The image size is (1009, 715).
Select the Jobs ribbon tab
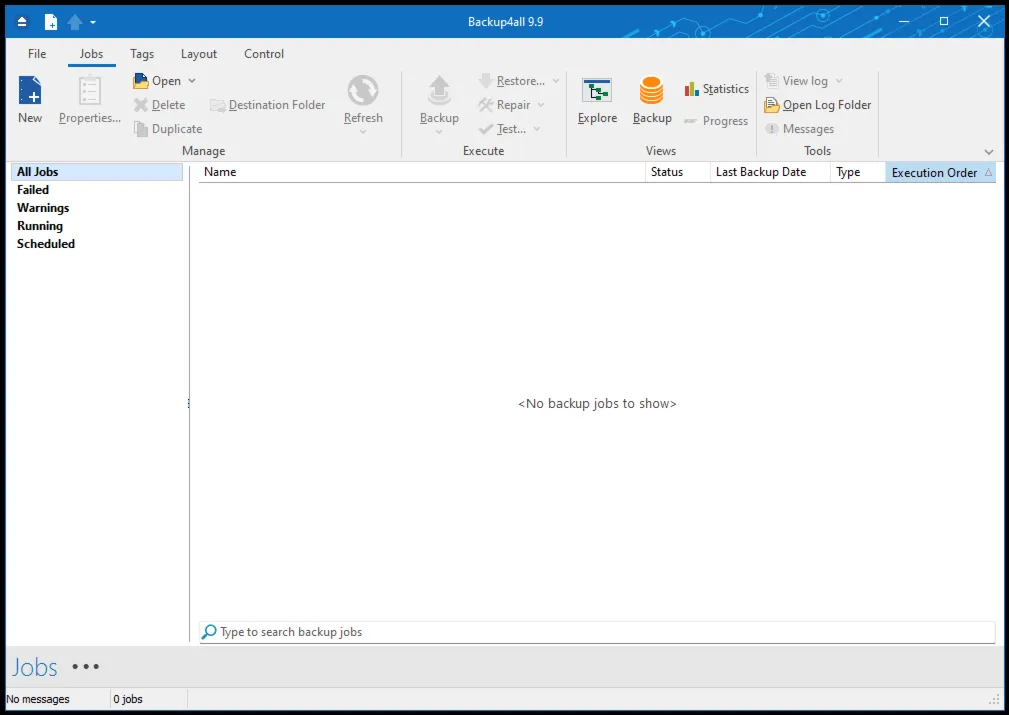pyautogui.click(x=91, y=54)
